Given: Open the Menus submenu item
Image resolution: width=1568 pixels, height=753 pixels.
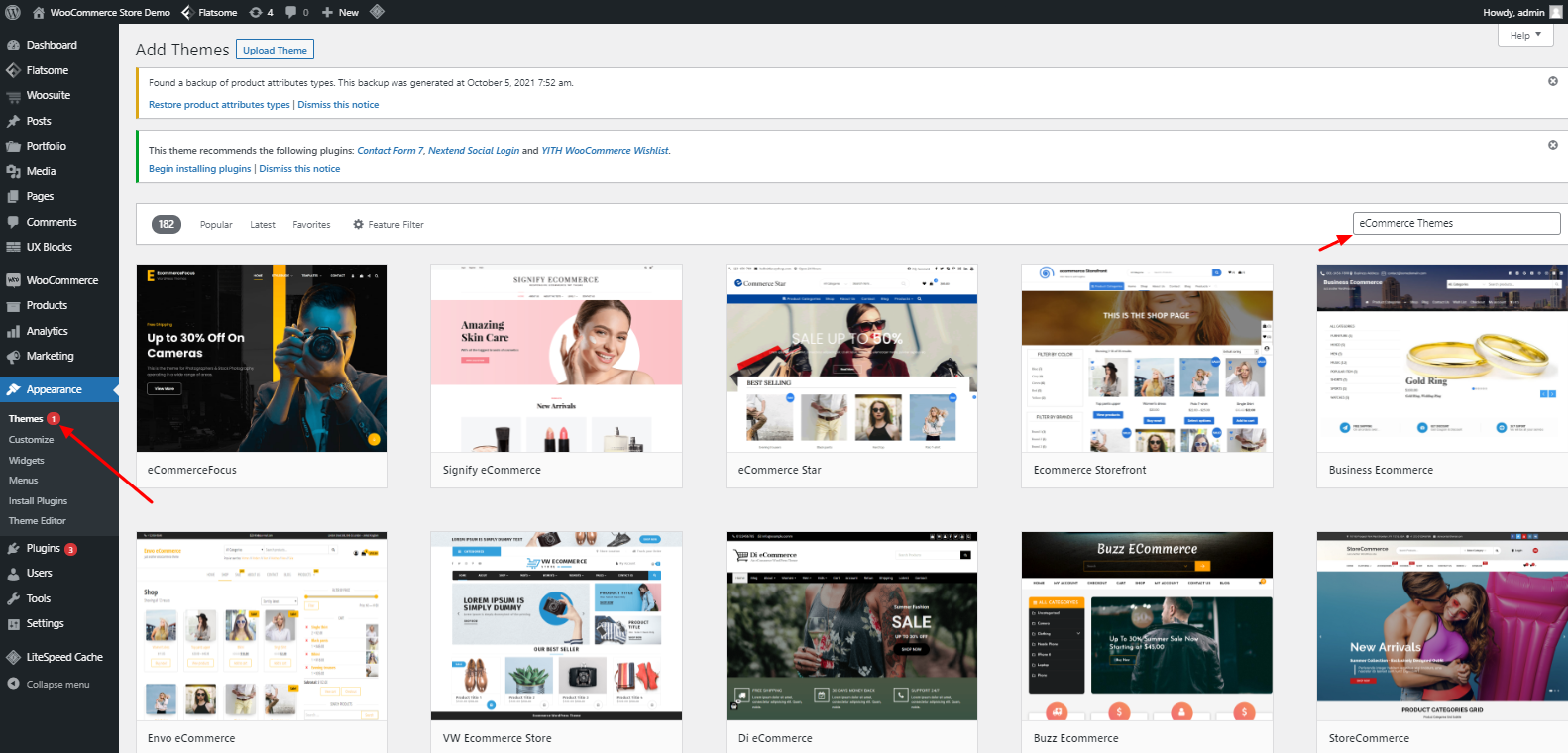Looking at the screenshot, I should (x=23, y=481).
